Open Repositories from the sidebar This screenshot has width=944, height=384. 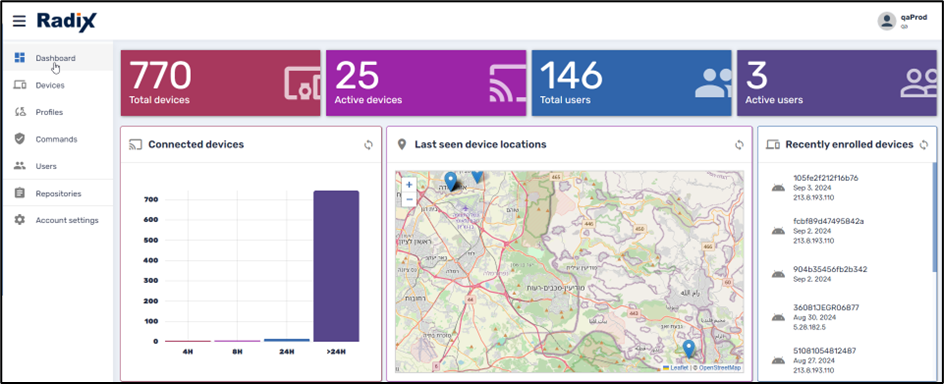[x=57, y=194]
